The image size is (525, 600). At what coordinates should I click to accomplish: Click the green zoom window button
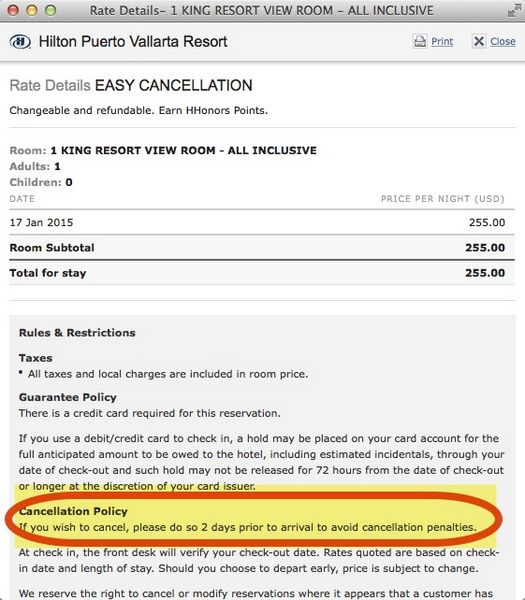click(x=51, y=10)
